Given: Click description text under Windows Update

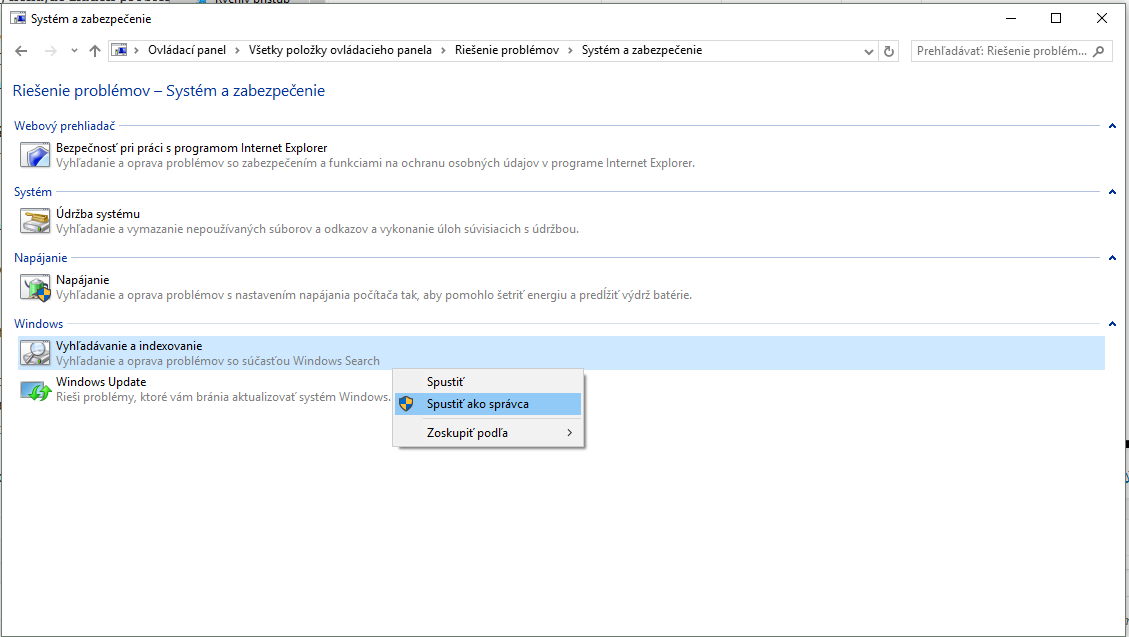Looking at the screenshot, I should pos(223,397).
